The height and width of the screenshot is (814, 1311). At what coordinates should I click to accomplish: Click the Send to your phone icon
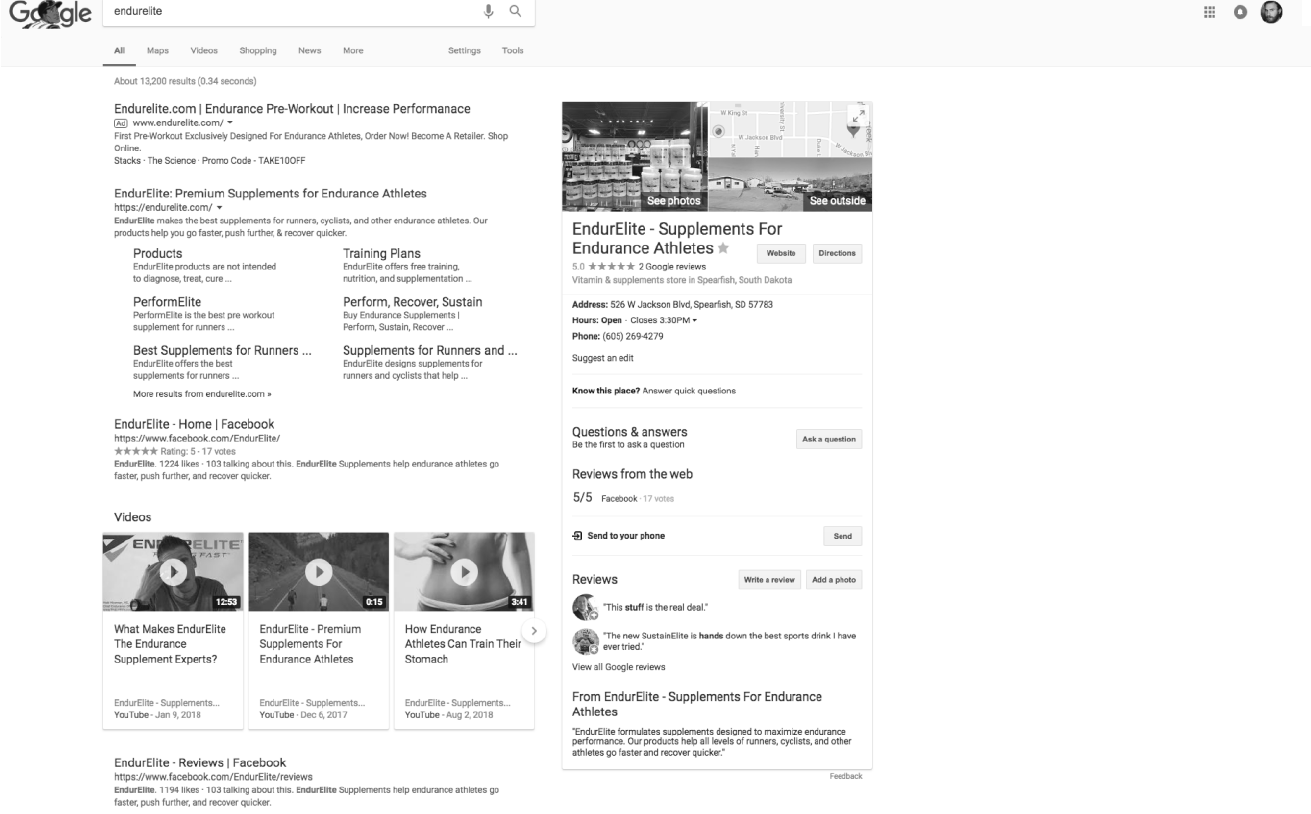tap(578, 536)
